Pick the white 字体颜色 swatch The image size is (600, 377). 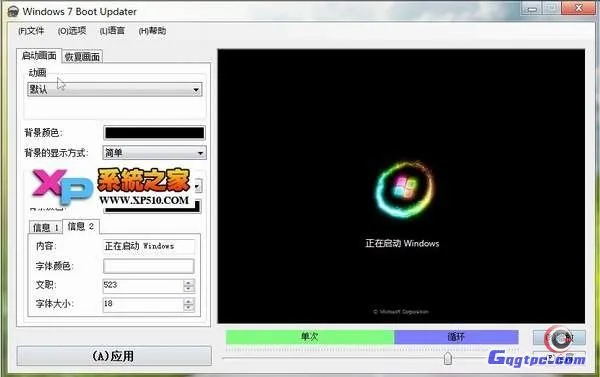click(x=148, y=266)
